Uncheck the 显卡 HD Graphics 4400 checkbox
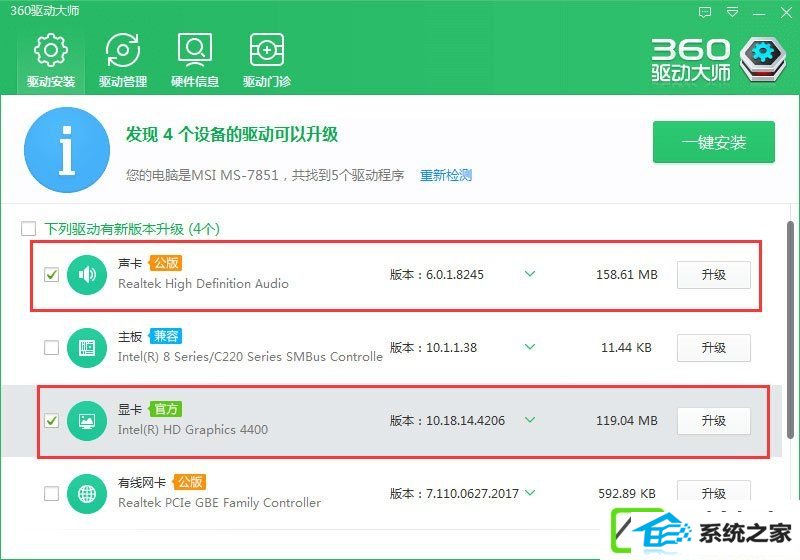The height and width of the screenshot is (560, 800). 52,420
